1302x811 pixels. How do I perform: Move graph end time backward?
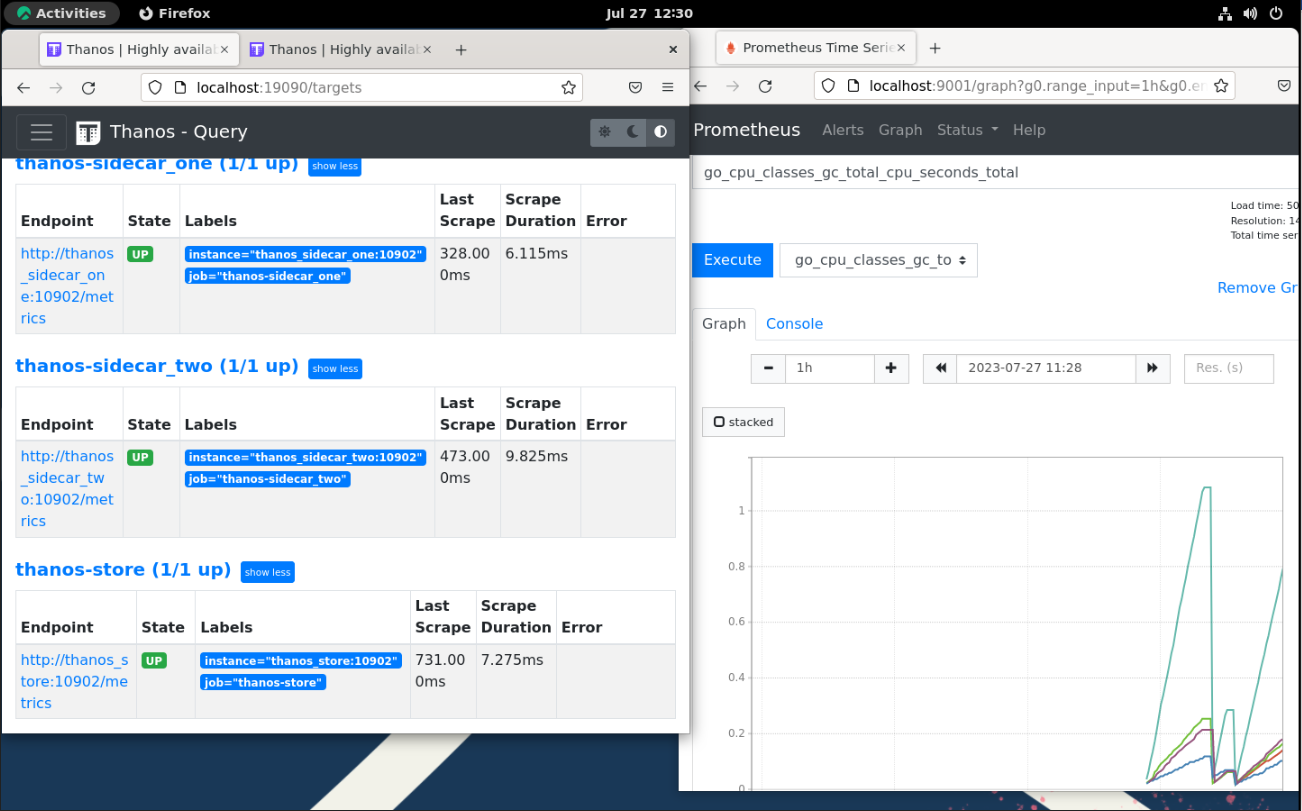pyautogui.click(x=940, y=368)
